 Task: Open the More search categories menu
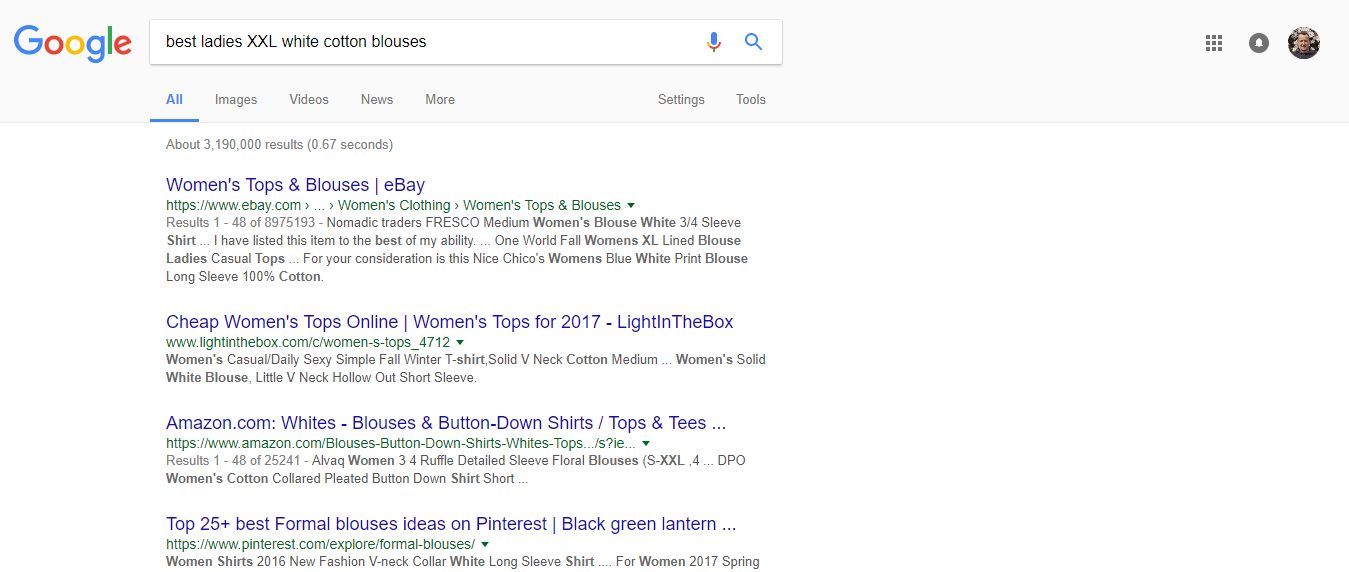click(x=440, y=100)
